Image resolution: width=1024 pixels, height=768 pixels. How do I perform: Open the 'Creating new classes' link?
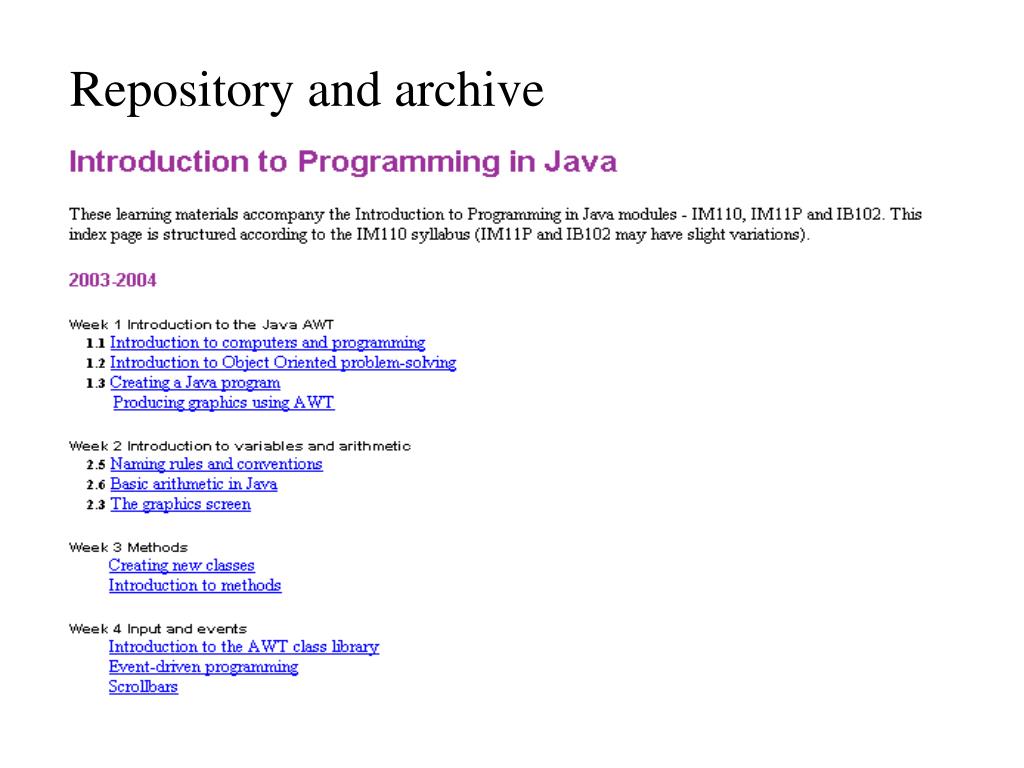182,566
